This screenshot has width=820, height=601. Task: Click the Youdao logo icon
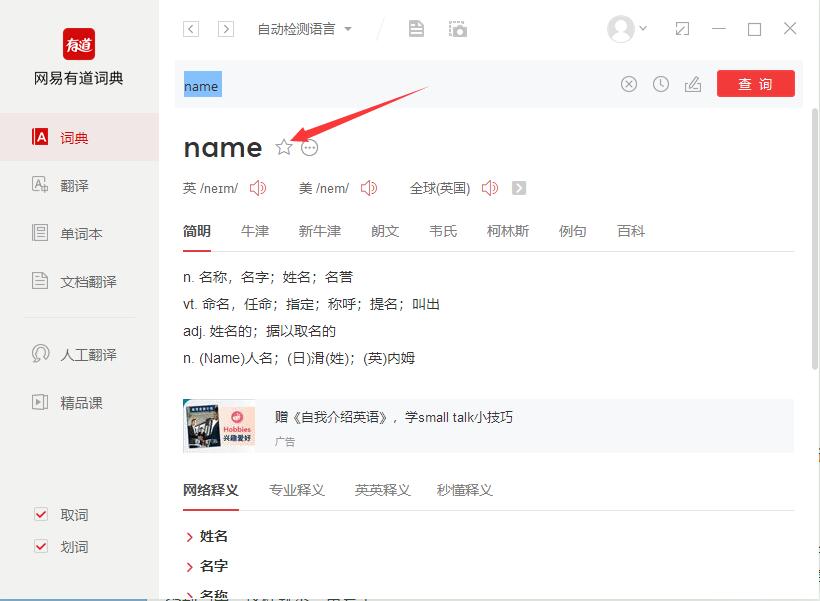79,44
